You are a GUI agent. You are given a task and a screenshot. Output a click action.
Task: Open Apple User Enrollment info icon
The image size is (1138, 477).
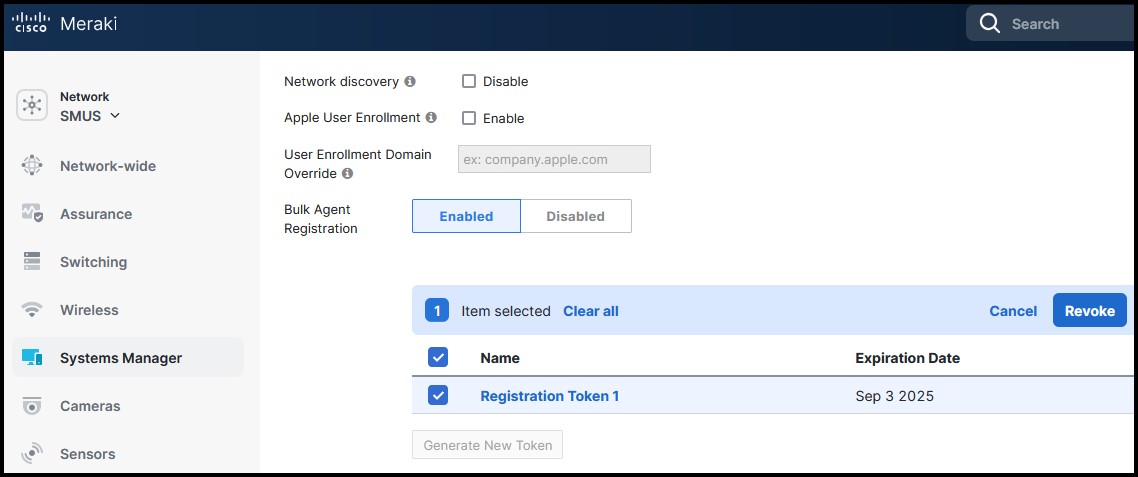click(x=431, y=117)
